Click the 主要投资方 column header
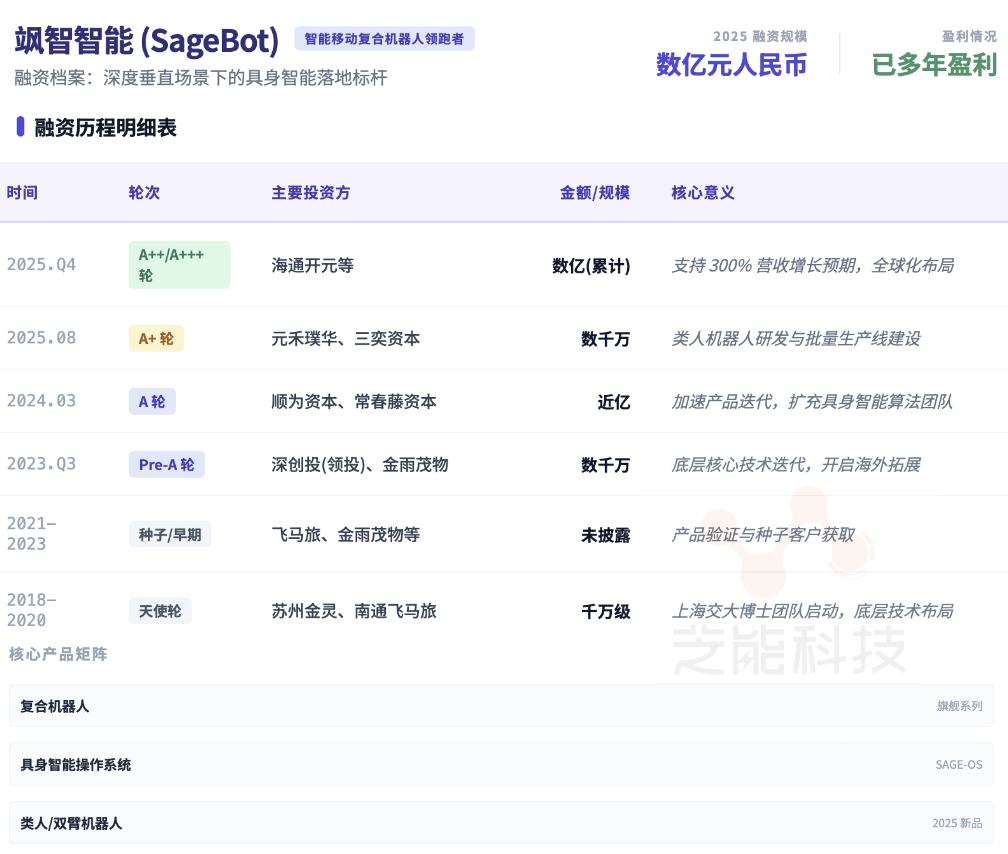 311,192
